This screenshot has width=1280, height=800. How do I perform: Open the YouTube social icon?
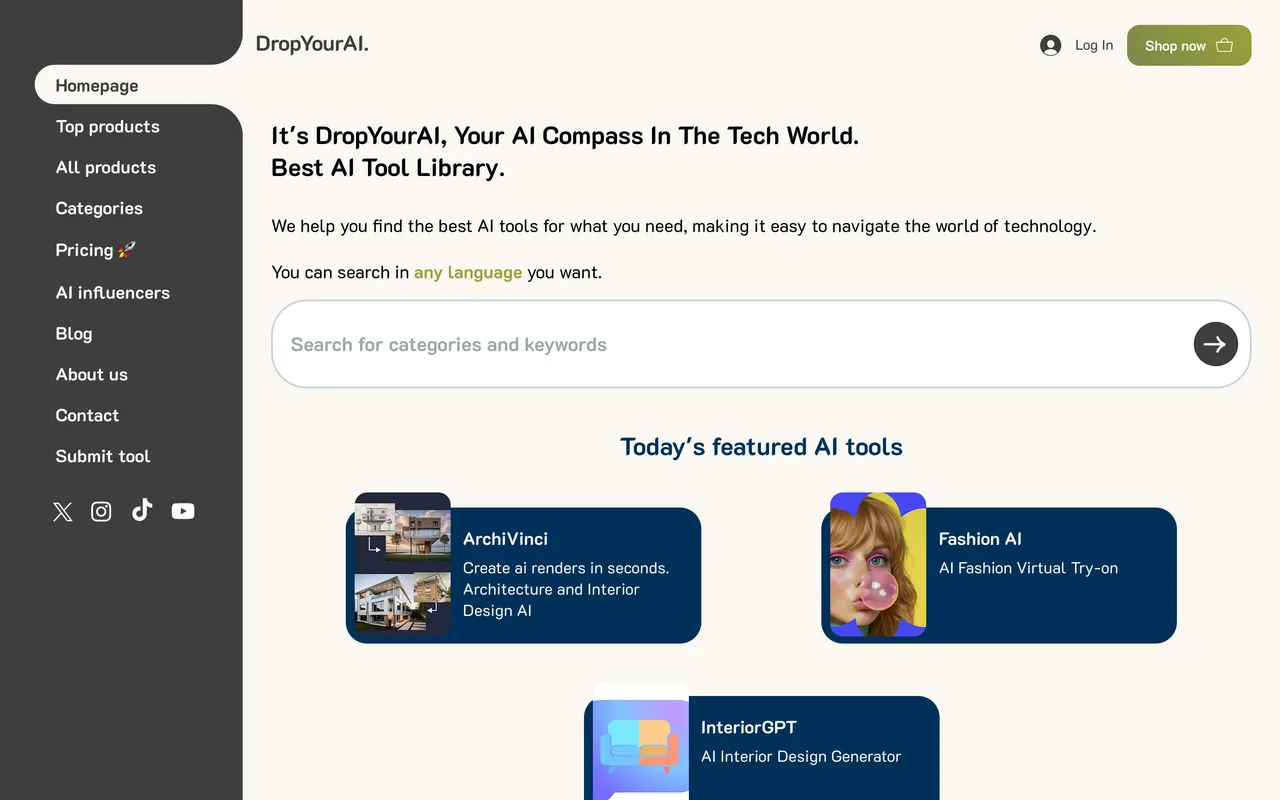point(183,511)
